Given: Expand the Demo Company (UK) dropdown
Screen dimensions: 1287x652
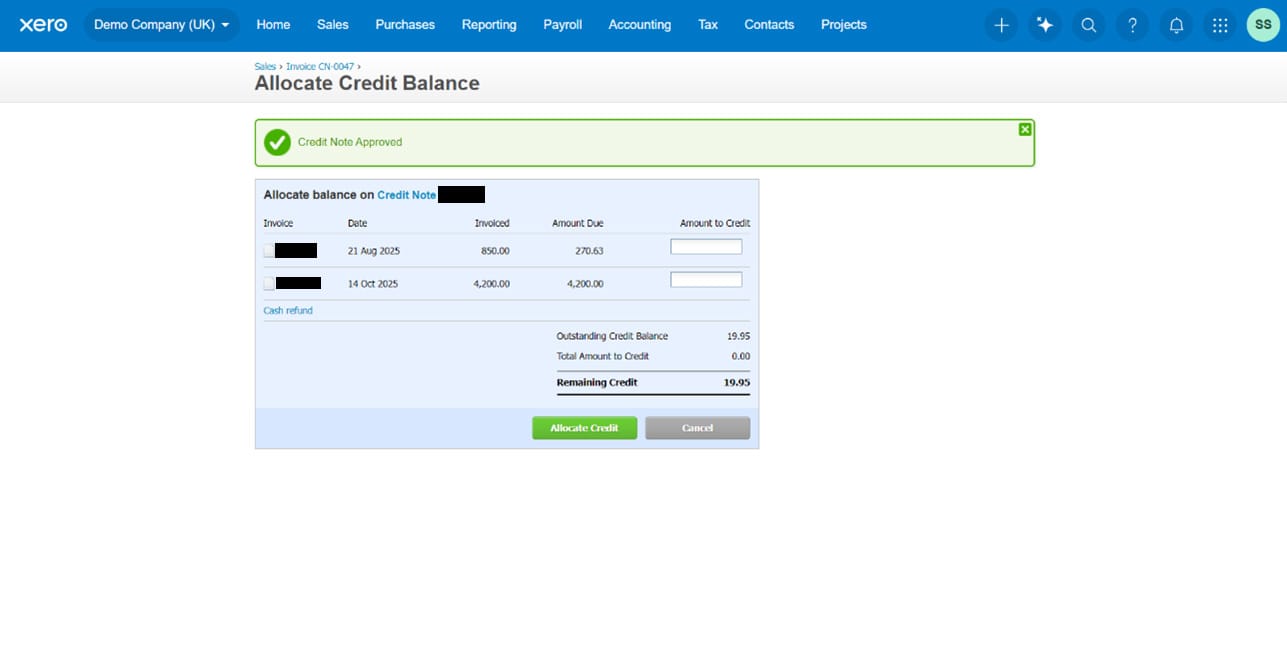Looking at the screenshot, I should (161, 25).
